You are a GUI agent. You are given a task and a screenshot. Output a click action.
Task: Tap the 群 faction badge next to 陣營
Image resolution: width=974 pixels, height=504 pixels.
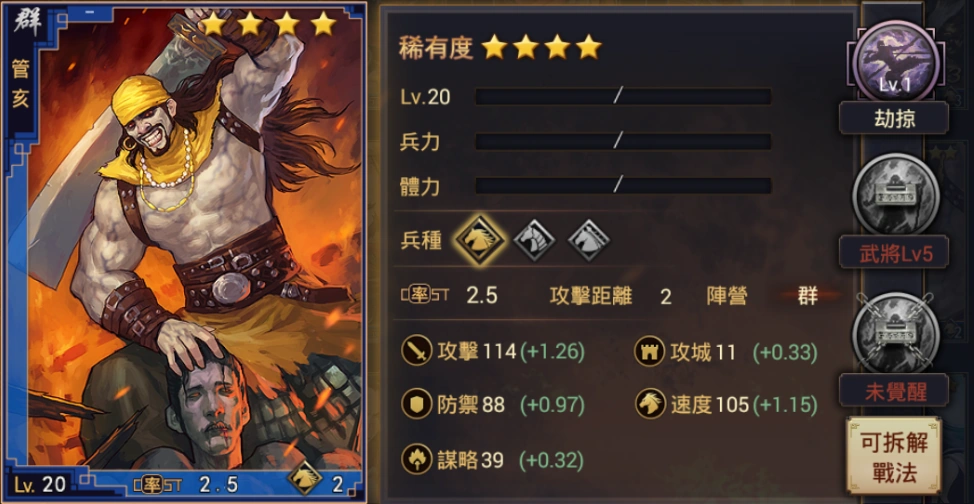808,296
